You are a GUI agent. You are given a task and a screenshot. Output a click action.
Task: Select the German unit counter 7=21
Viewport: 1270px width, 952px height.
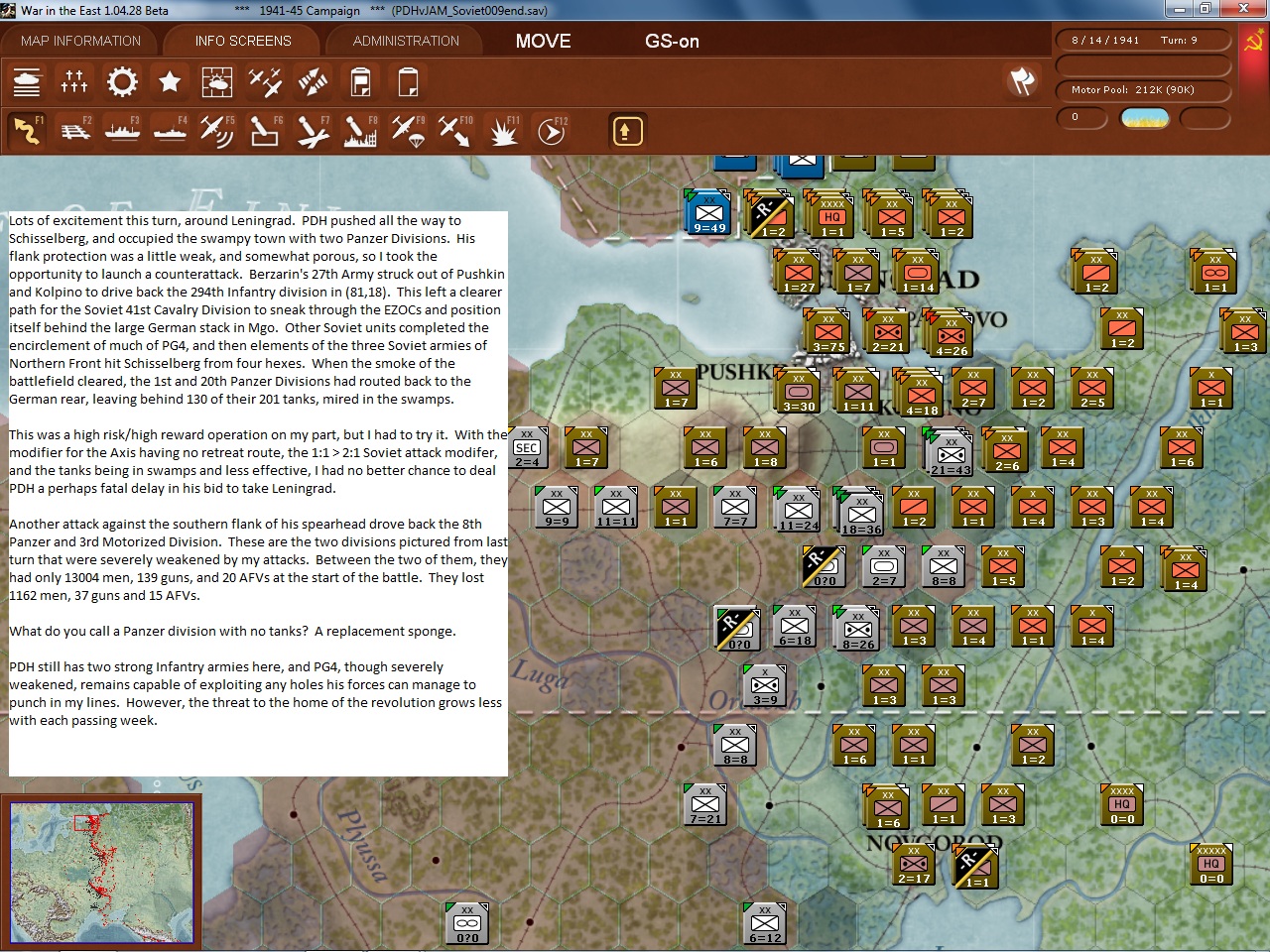click(705, 804)
